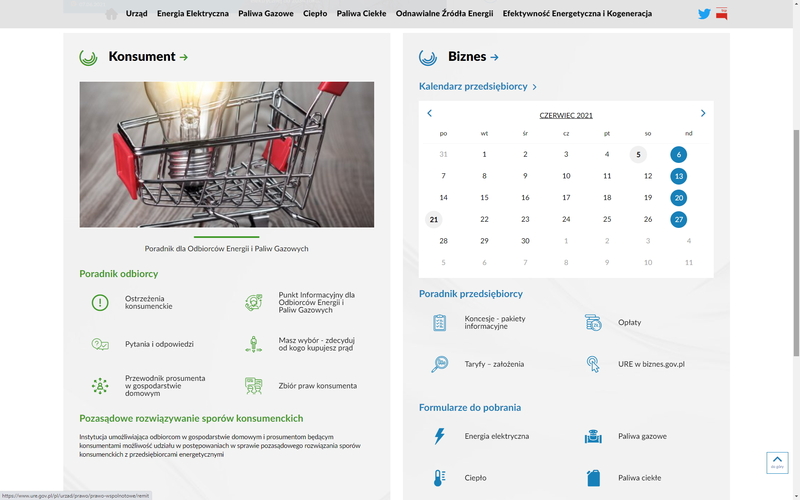The image size is (800, 500).
Task: Go to previous month in calendar
Action: point(430,114)
